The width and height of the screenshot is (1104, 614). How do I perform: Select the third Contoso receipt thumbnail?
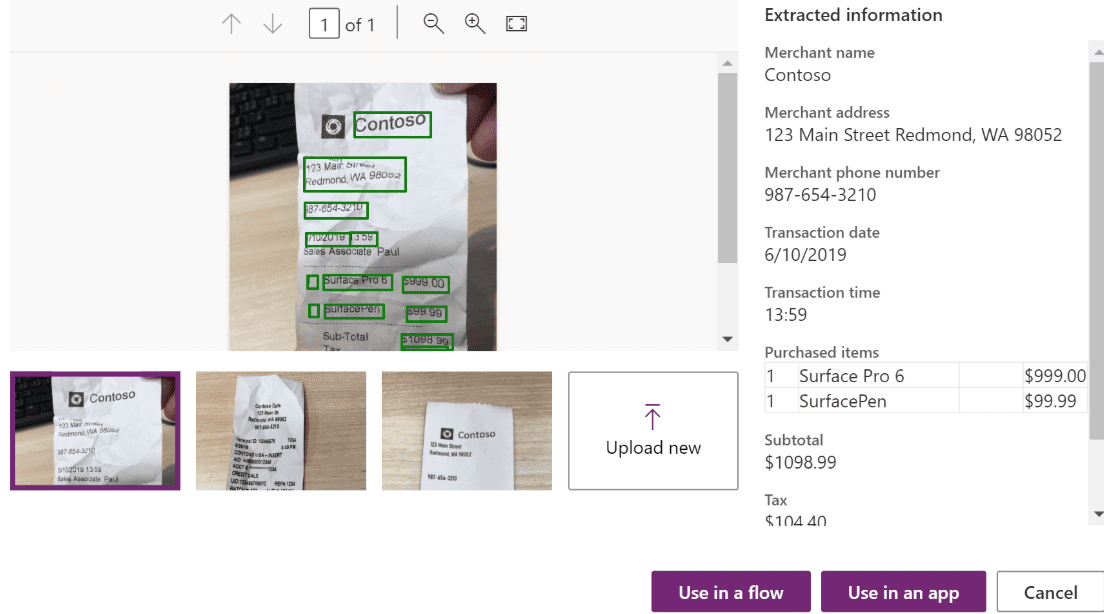point(467,430)
